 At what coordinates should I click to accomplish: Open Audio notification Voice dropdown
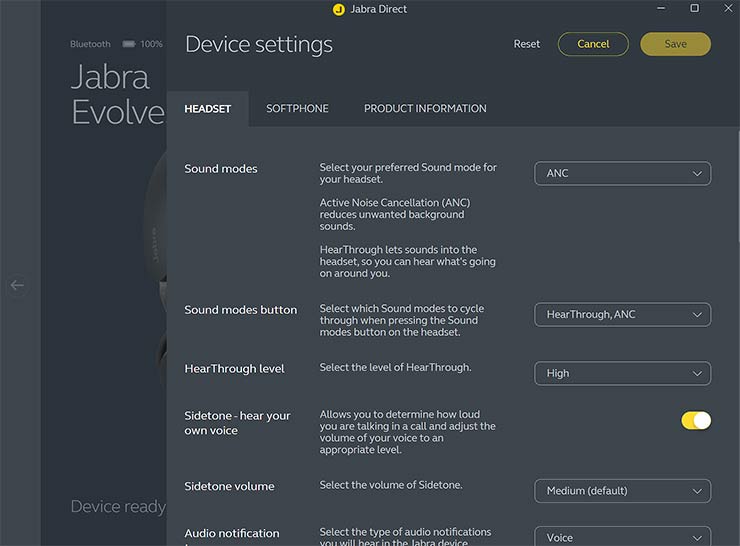tap(622, 537)
